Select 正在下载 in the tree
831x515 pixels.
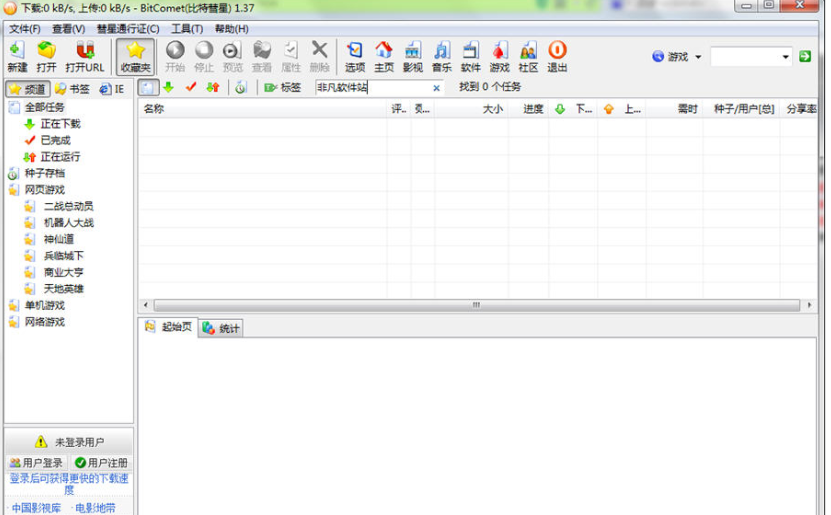pos(60,123)
